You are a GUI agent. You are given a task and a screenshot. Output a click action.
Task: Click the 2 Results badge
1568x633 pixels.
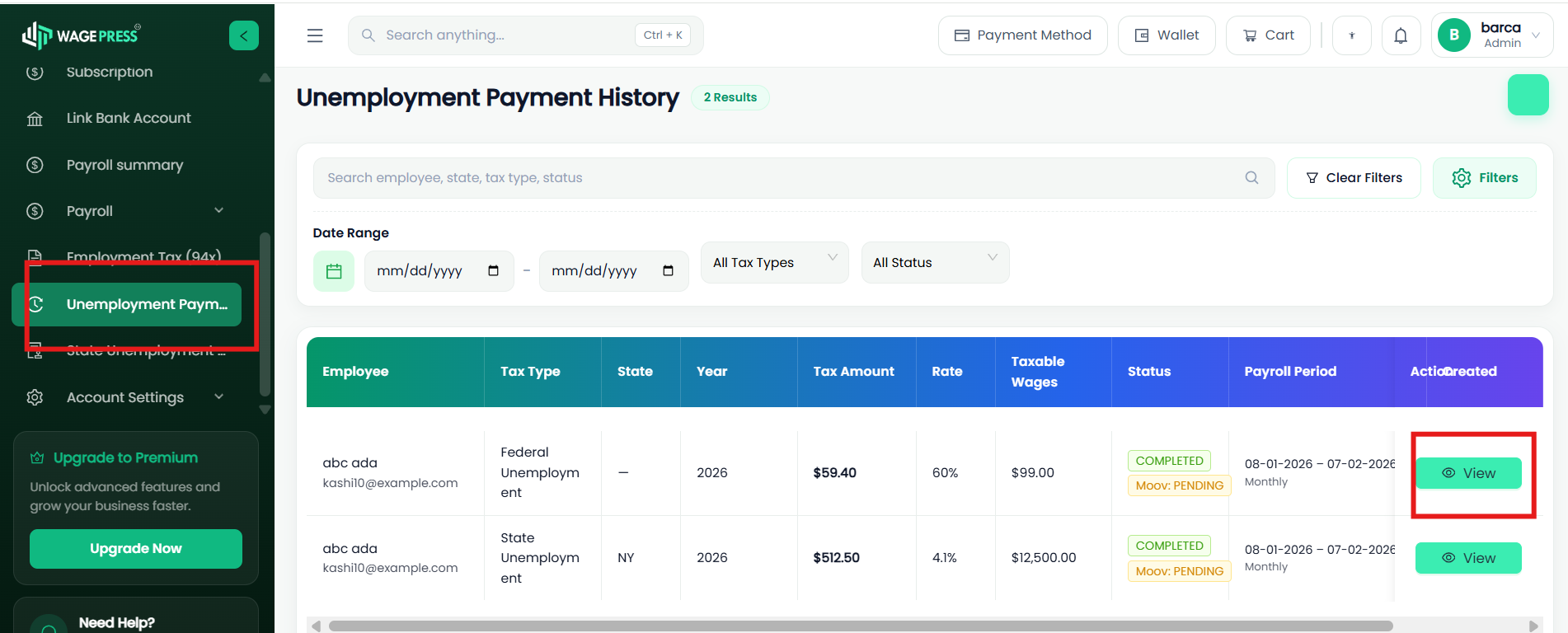[730, 97]
